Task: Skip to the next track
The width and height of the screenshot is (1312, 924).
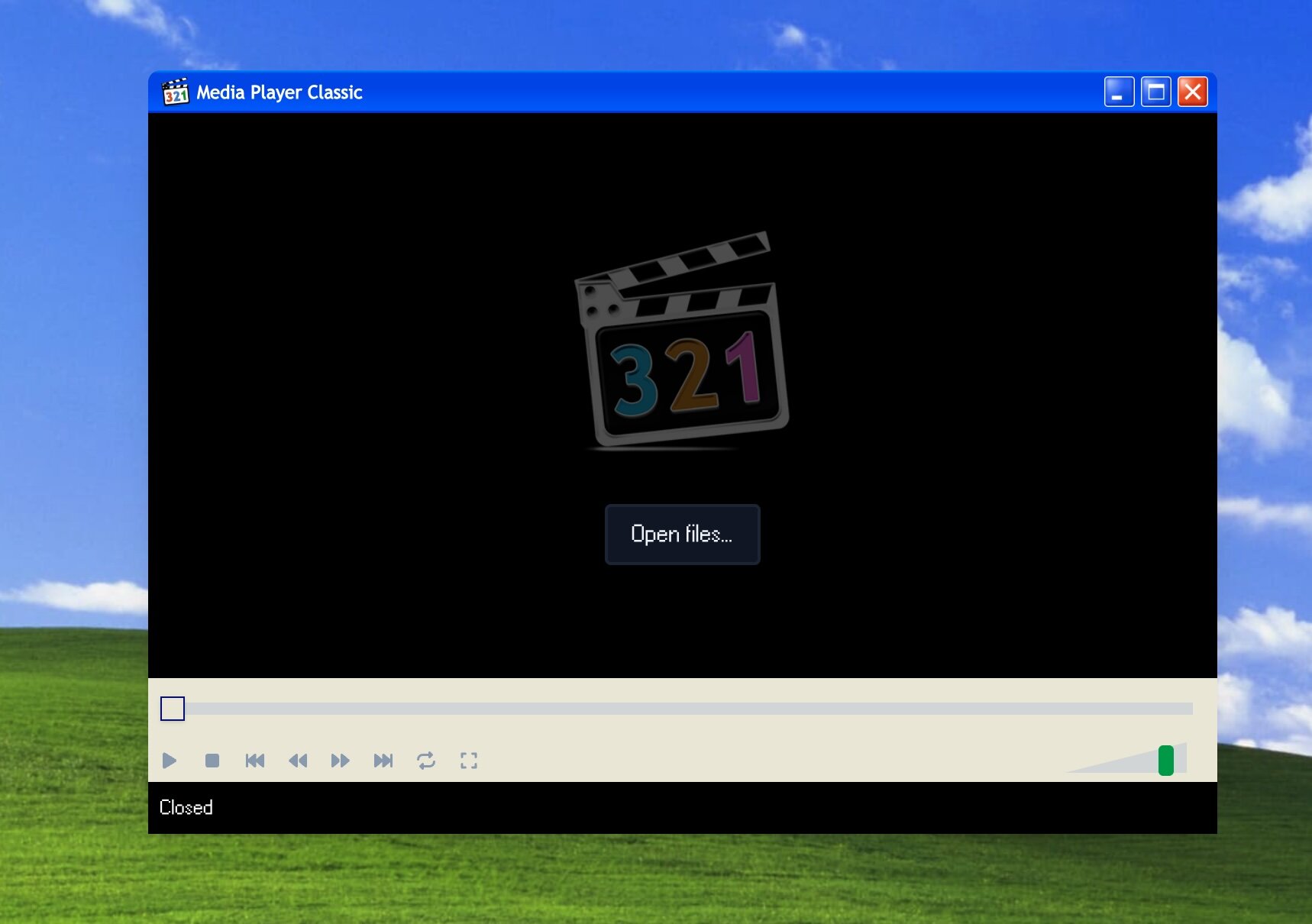Action: (x=383, y=761)
